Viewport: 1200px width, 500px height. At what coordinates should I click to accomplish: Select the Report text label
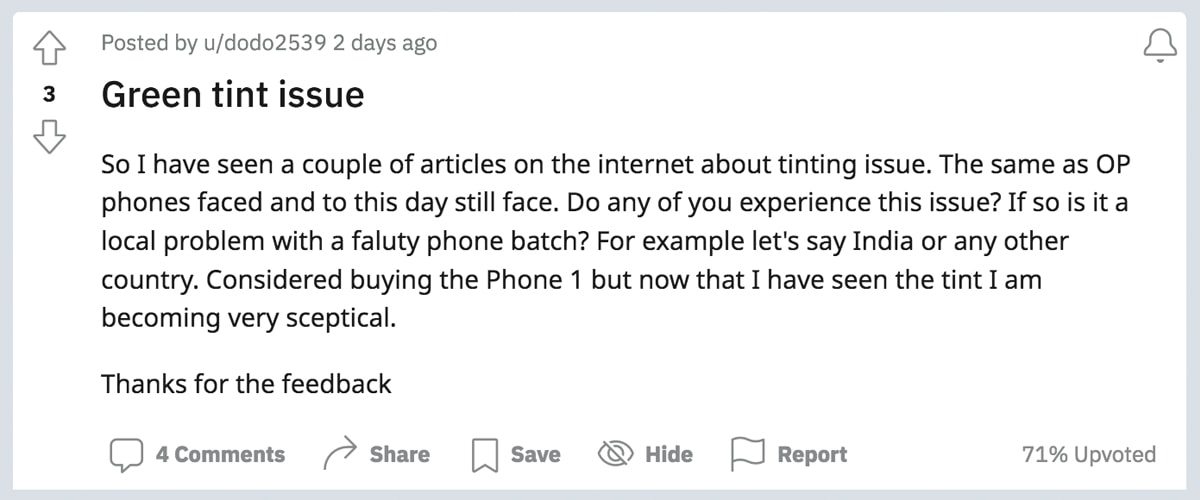tap(812, 455)
